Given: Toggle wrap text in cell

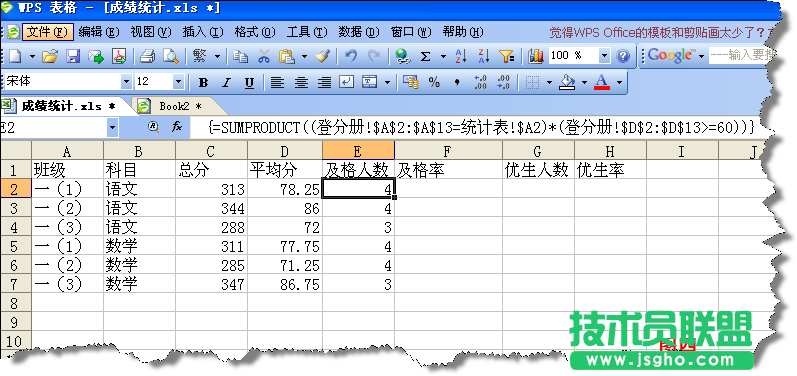Looking at the screenshot, I should pyautogui.click(x=347, y=82).
